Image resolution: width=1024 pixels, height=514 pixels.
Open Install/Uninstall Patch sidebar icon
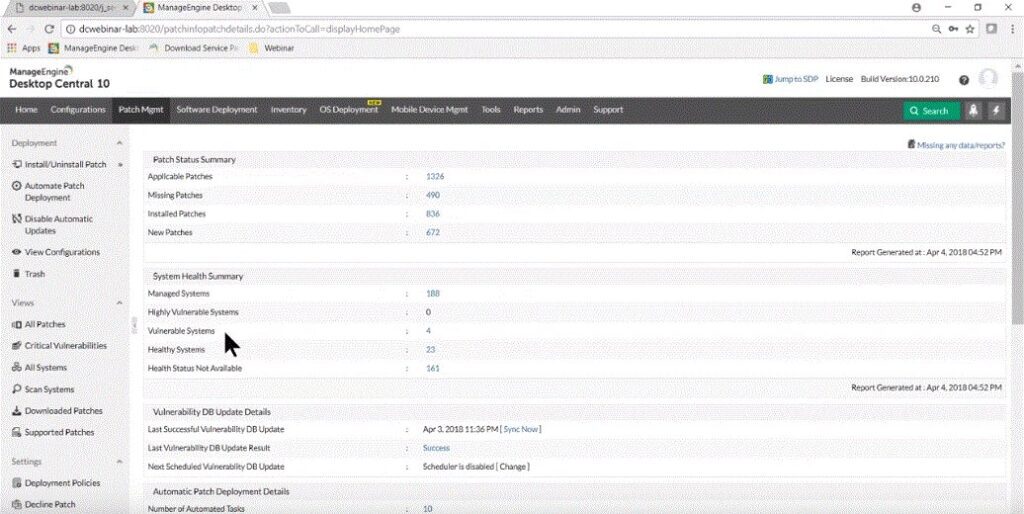point(17,165)
